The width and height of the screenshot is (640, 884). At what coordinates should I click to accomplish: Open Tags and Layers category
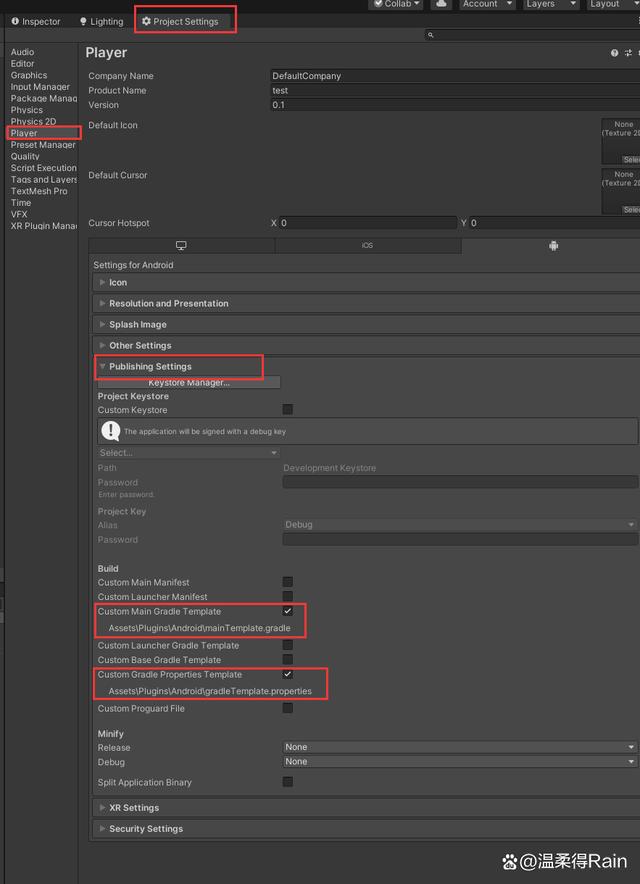43,179
